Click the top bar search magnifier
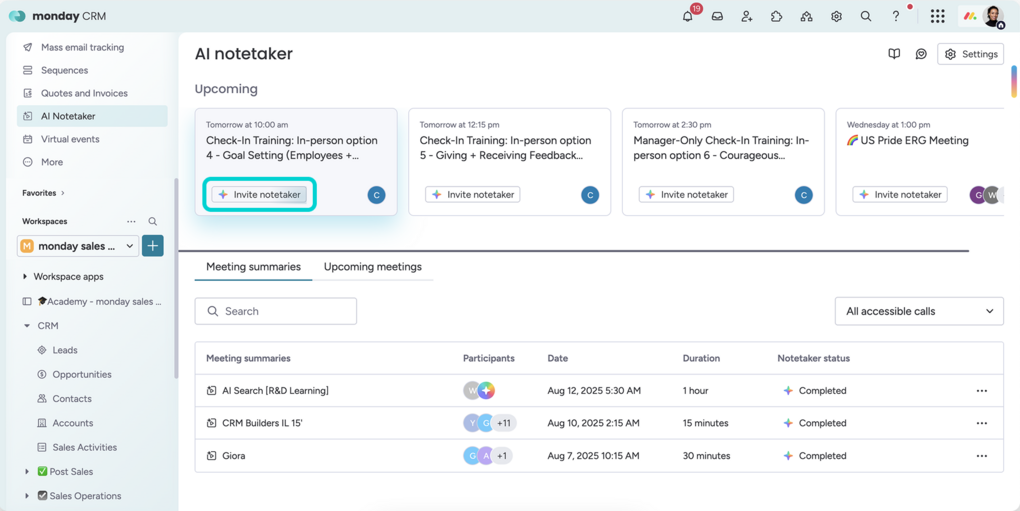1020x511 pixels. (x=866, y=16)
